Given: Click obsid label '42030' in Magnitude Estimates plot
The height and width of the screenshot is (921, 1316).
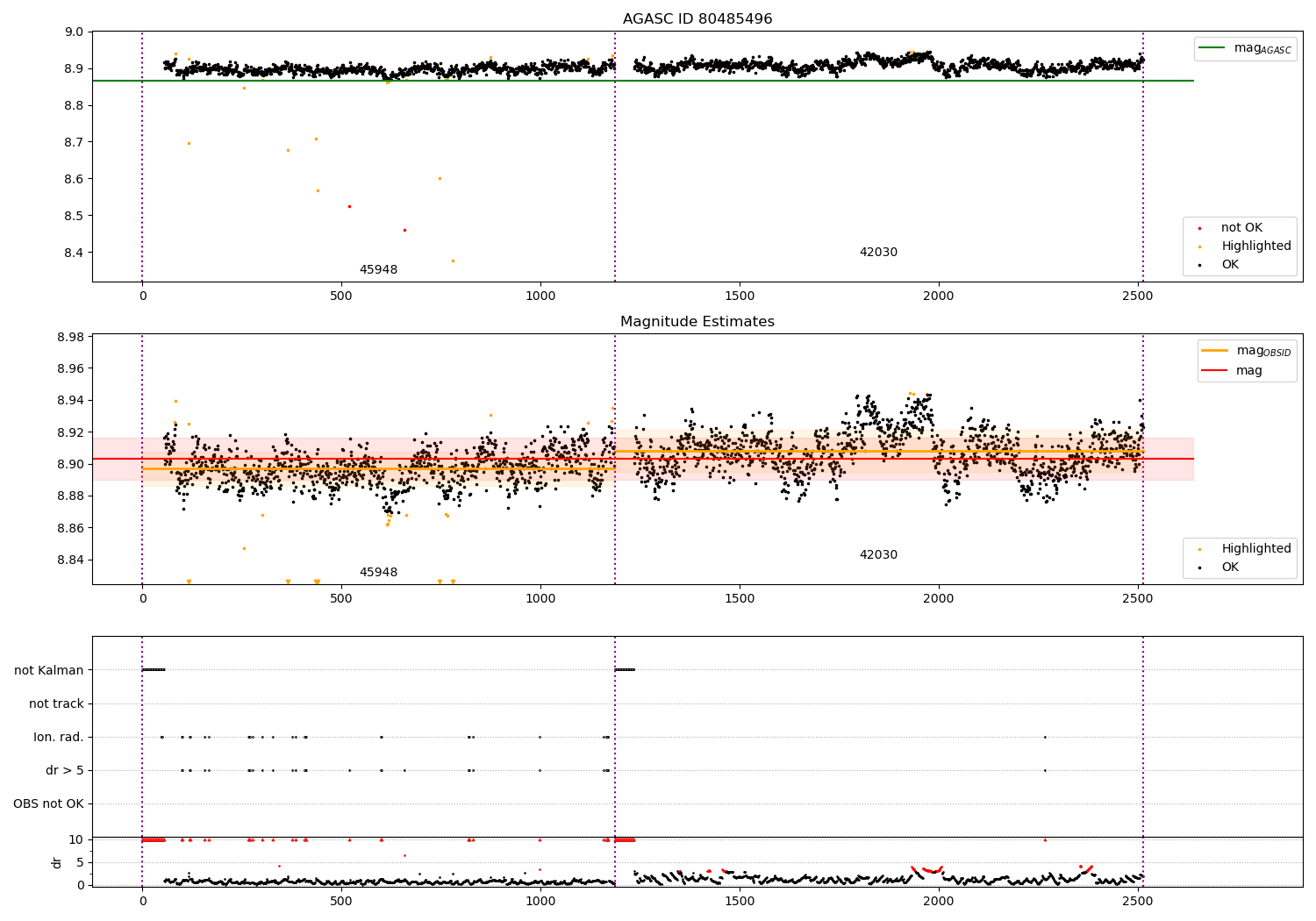Looking at the screenshot, I should (x=878, y=555).
